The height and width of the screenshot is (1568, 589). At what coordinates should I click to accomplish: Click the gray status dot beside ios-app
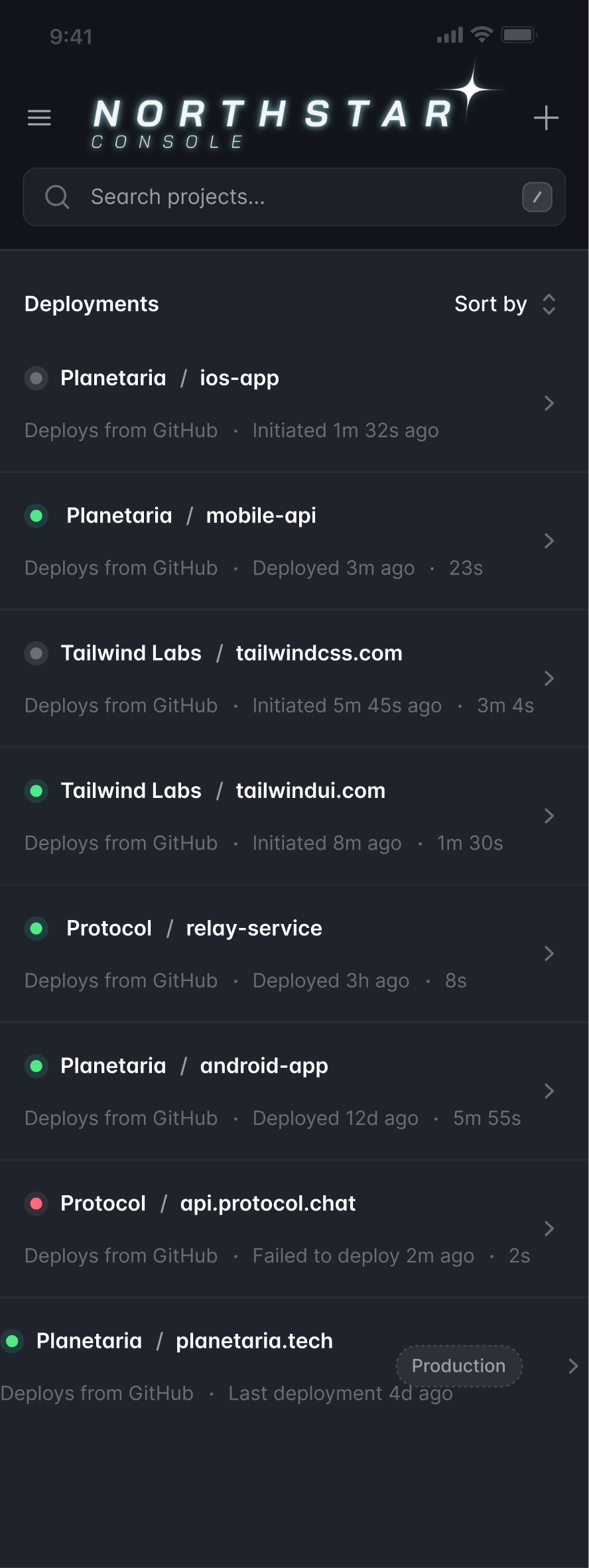(x=36, y=378)
